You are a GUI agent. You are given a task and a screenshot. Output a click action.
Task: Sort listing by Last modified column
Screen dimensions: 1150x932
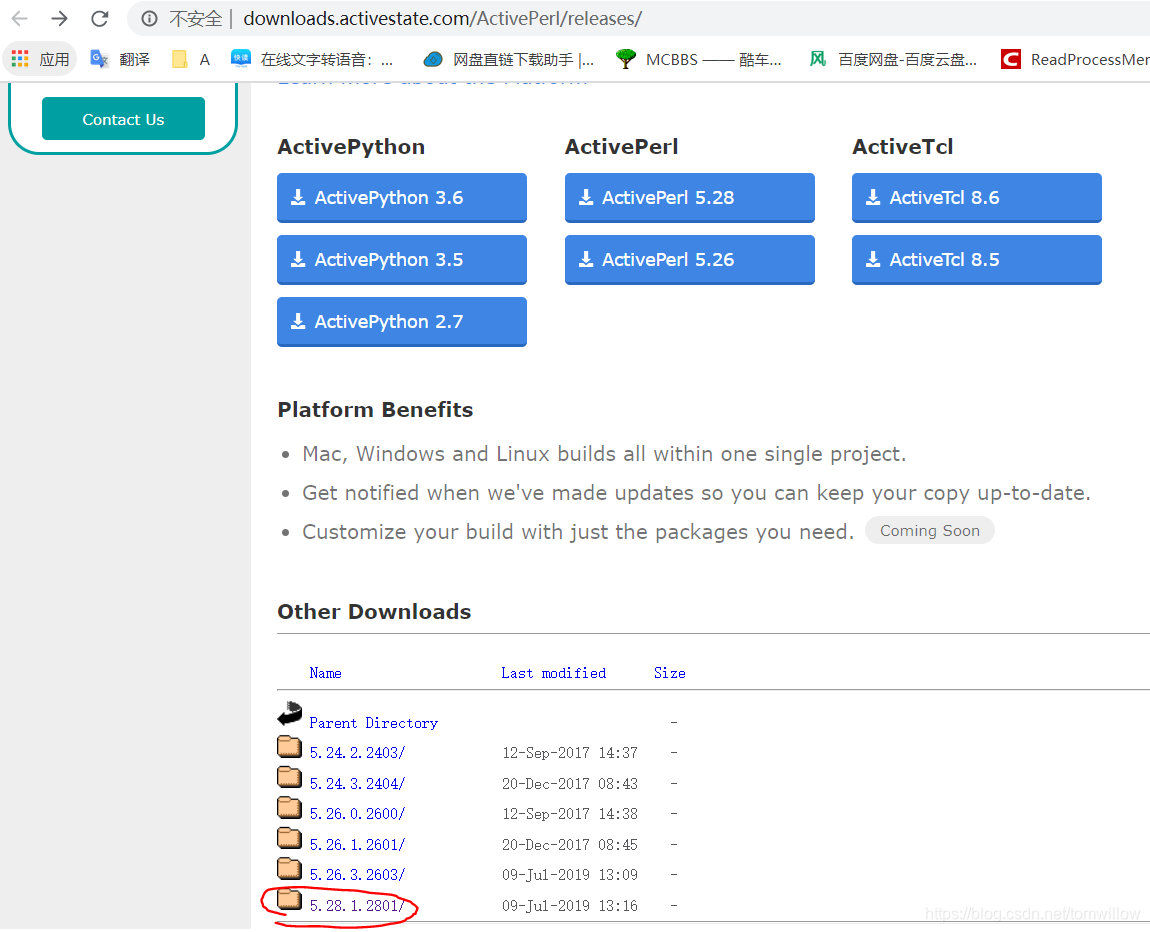554,673
